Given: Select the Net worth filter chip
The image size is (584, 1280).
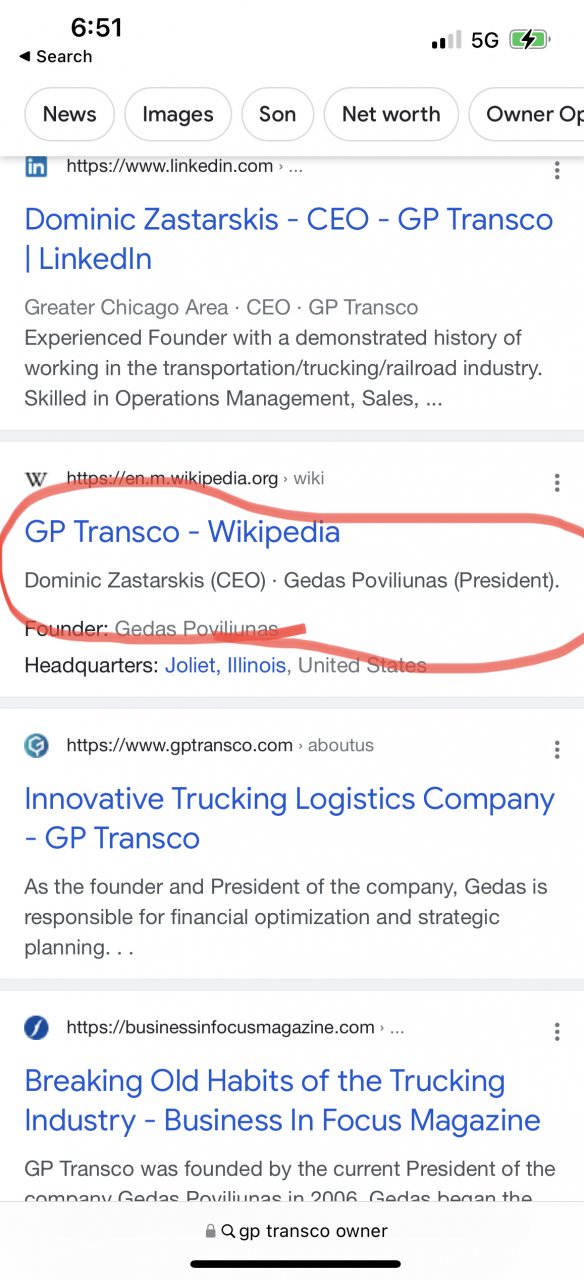Looking at the screenshot, I should point(391,114).
